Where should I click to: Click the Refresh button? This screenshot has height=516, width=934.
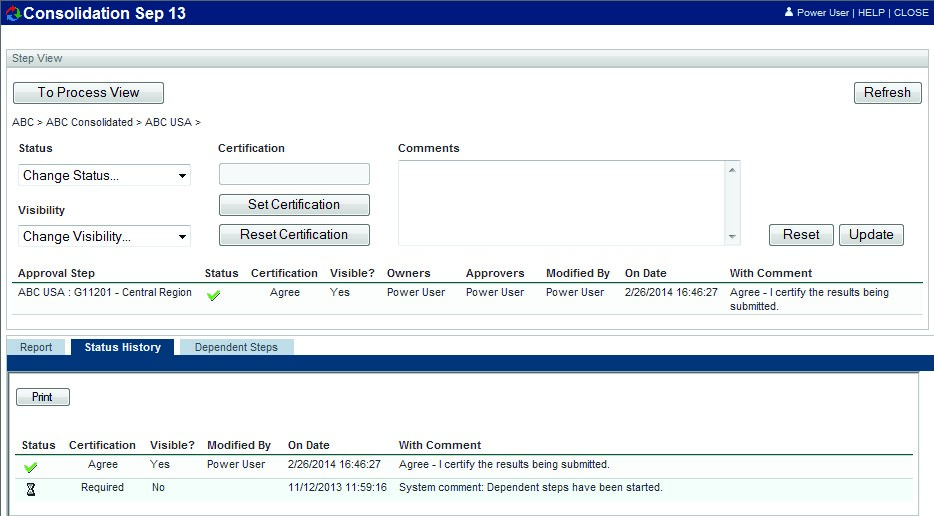point(887,93)
